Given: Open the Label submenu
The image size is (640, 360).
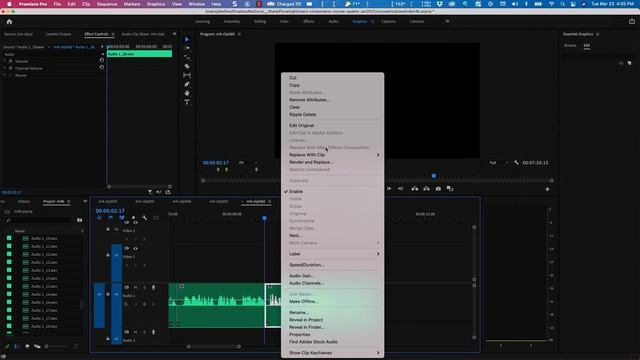Looking at the screenshot, I should (333, 254).
